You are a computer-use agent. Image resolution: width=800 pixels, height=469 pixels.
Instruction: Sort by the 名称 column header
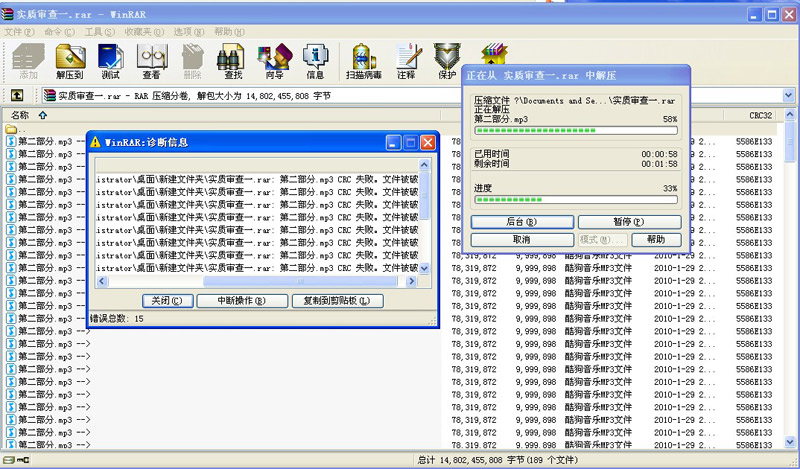click(x=20, y=115)
